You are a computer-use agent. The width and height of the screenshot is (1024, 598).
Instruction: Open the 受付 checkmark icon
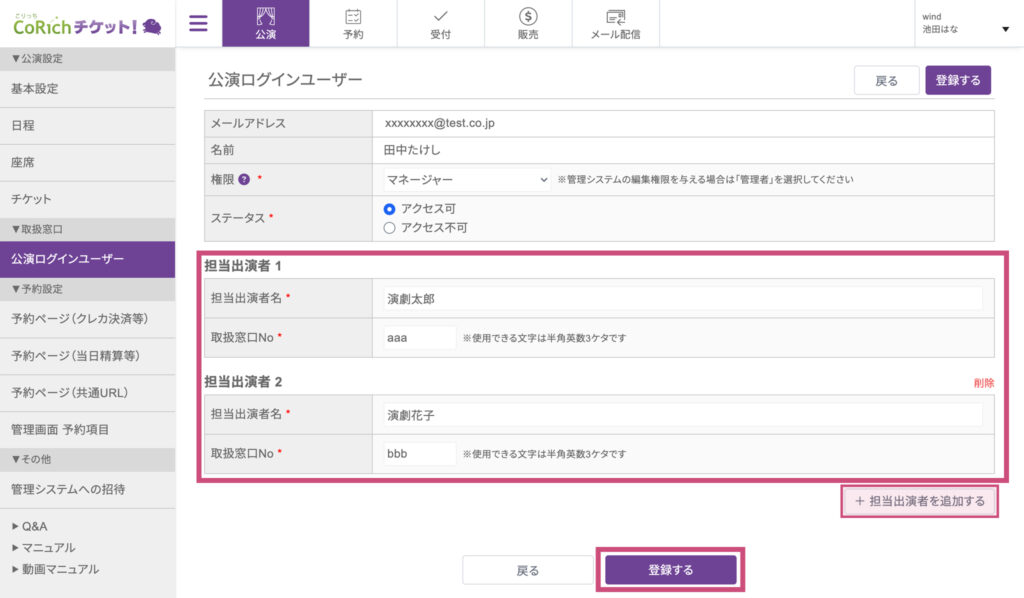[440, 17]
